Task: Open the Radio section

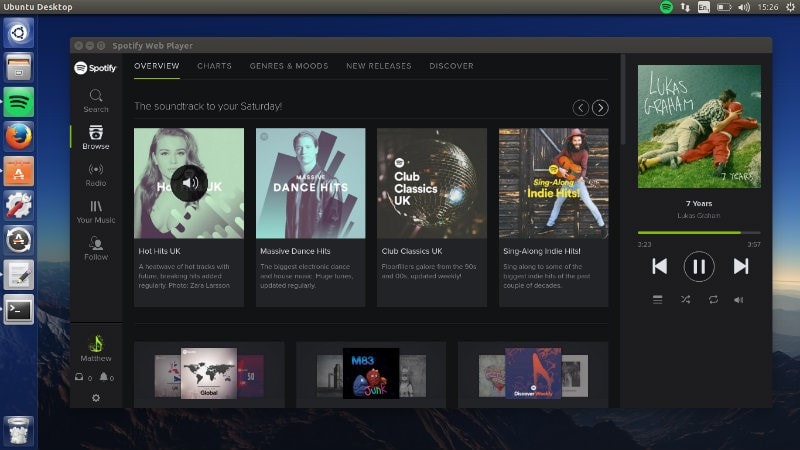Action: (x=96, y=174)
